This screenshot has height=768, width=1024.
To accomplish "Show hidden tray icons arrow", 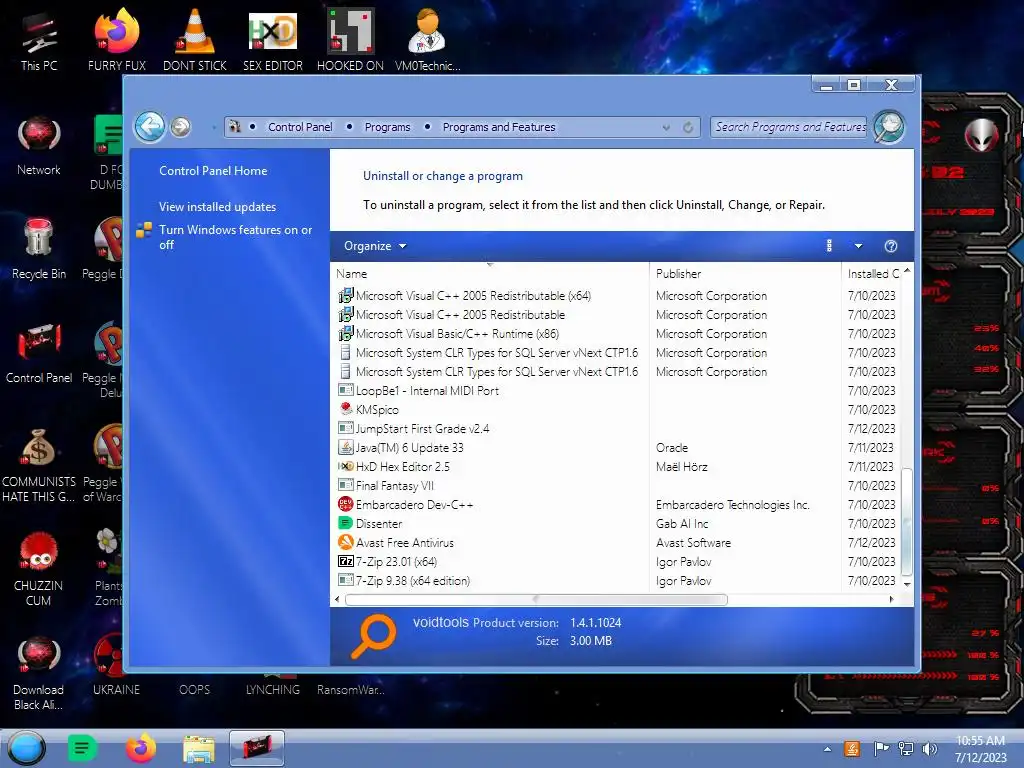I will [827, 749].
